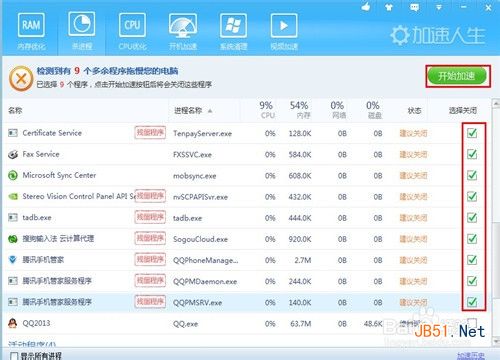
Task: Uncheck the nvSCPAPISvr.exe row close checkbox
Action: click(x=472, y=196)
